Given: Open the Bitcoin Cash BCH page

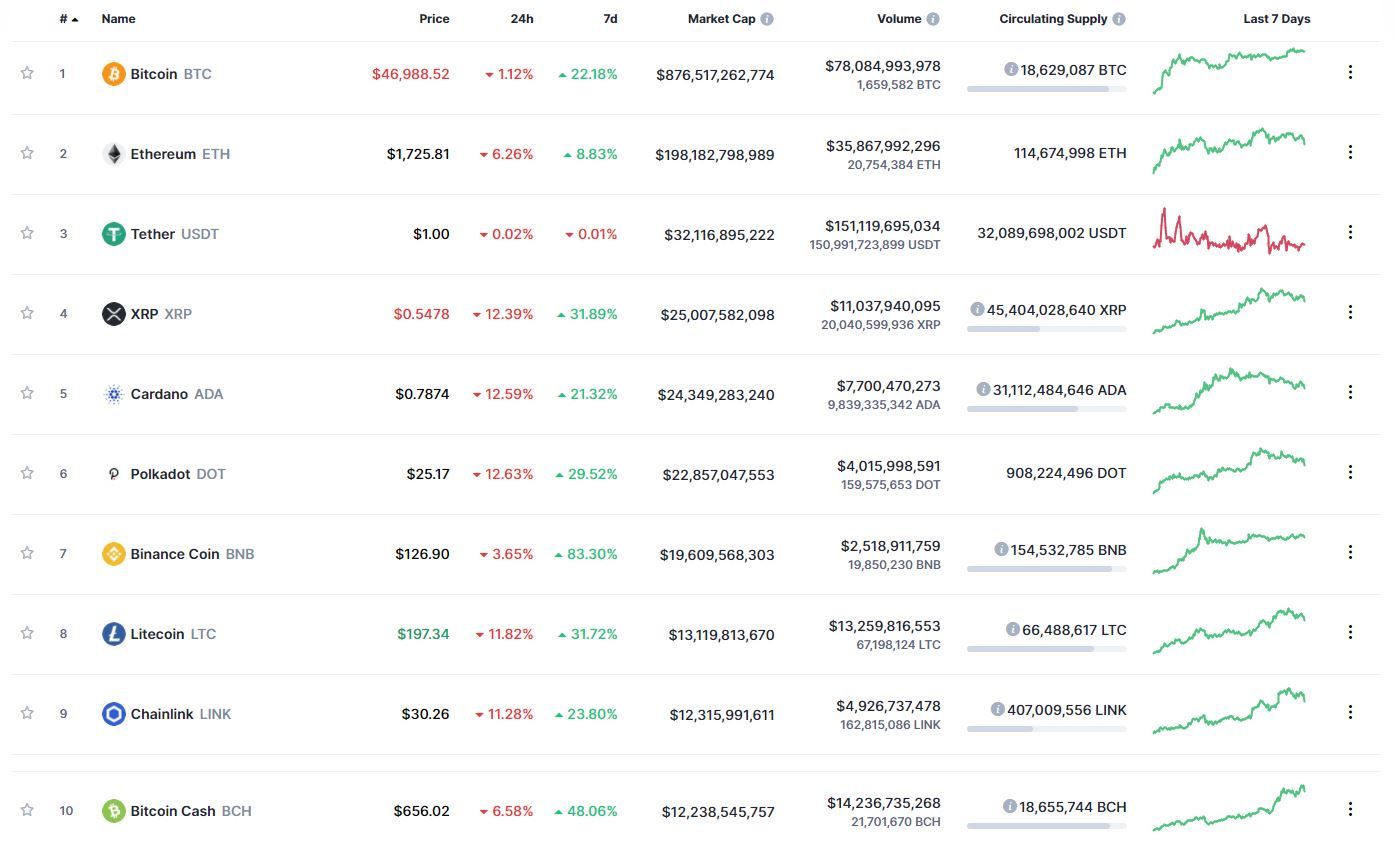Looking at the screenshot, I should (191, 811).
